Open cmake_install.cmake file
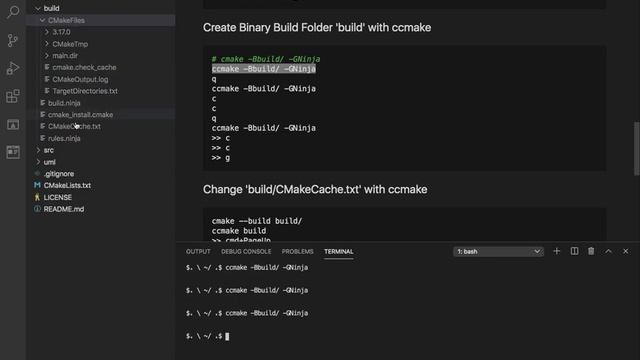Screen dimensions: 640x360 click(x=80, y=115)
